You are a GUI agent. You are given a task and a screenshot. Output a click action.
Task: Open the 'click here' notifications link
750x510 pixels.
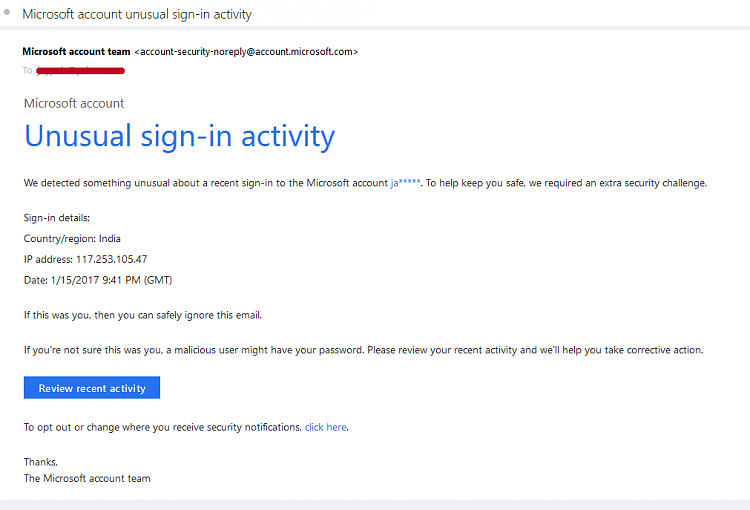326,427
